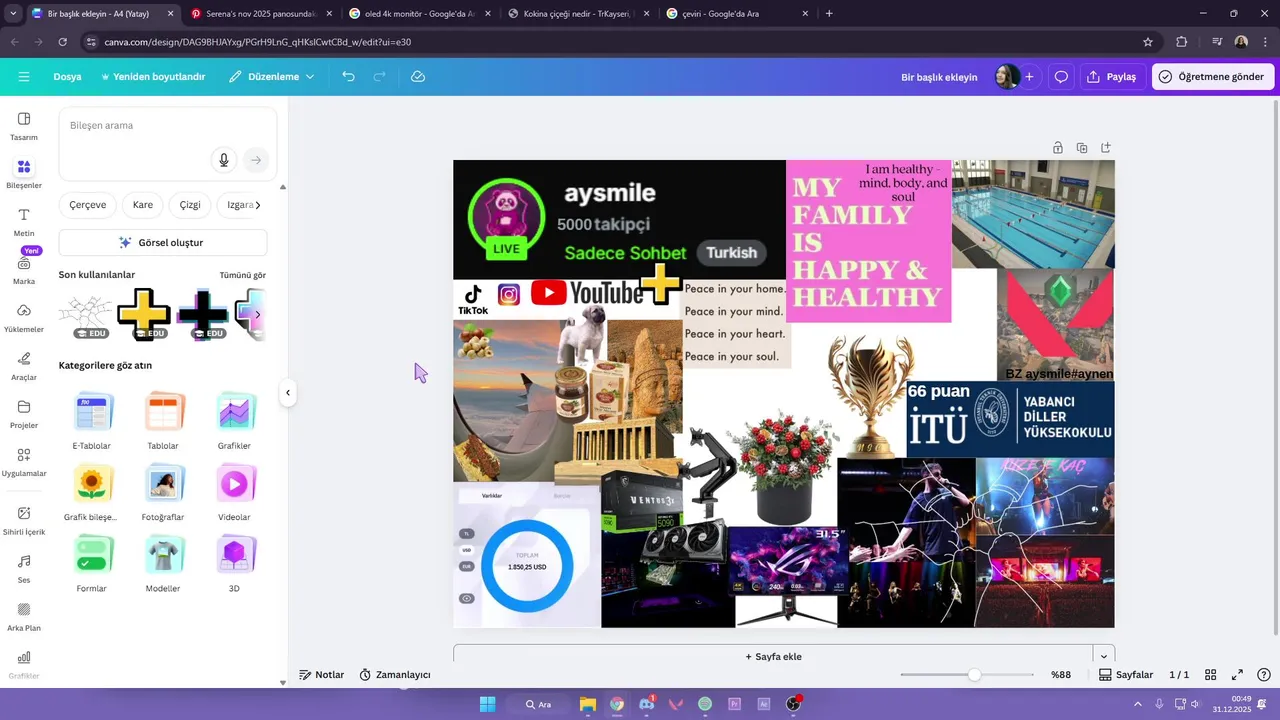
Task: Open the Yeniden boyutlandır menu
Action: (x=153, y=77)
